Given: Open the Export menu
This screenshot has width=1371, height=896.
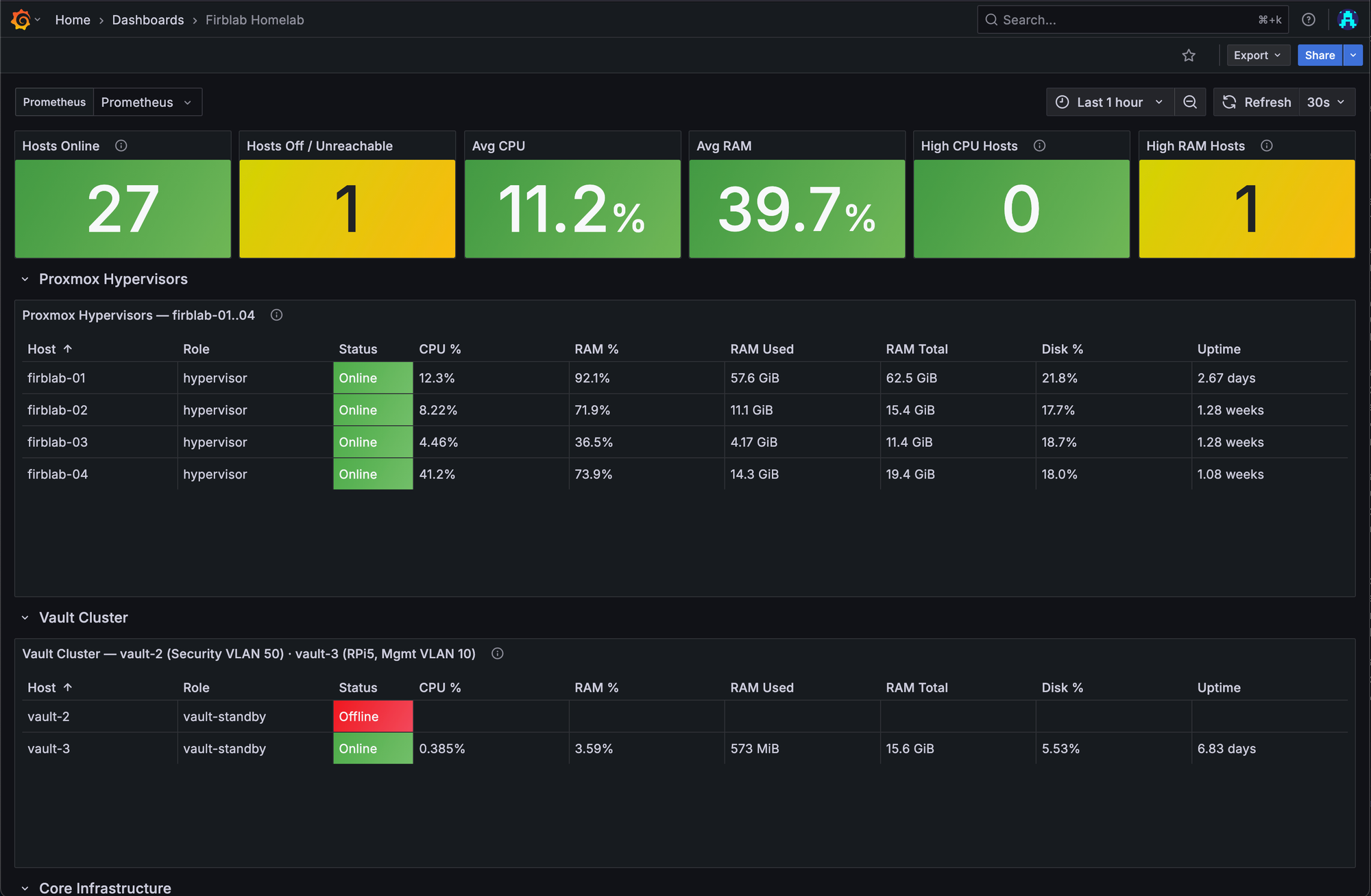Looking at the screenshot, I should coord(1257,56).
